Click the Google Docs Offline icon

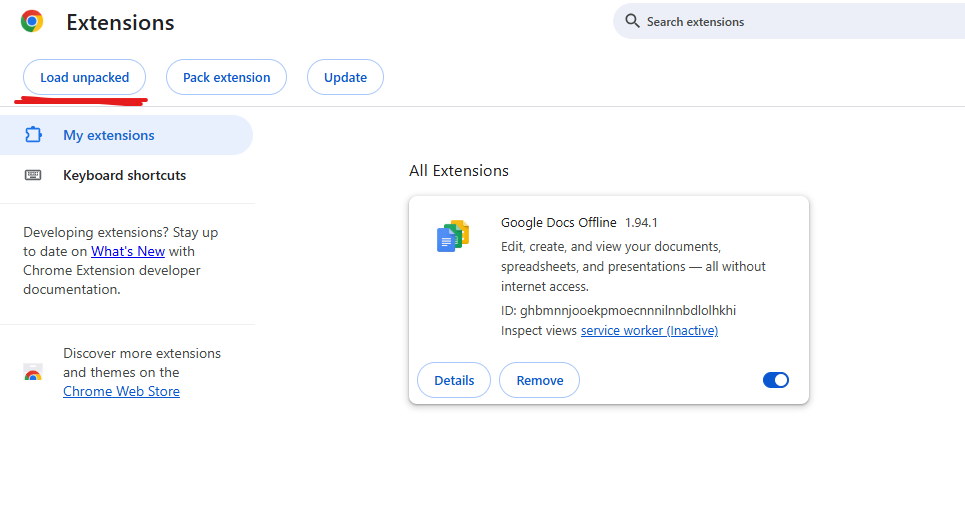(x=454, y=236)
